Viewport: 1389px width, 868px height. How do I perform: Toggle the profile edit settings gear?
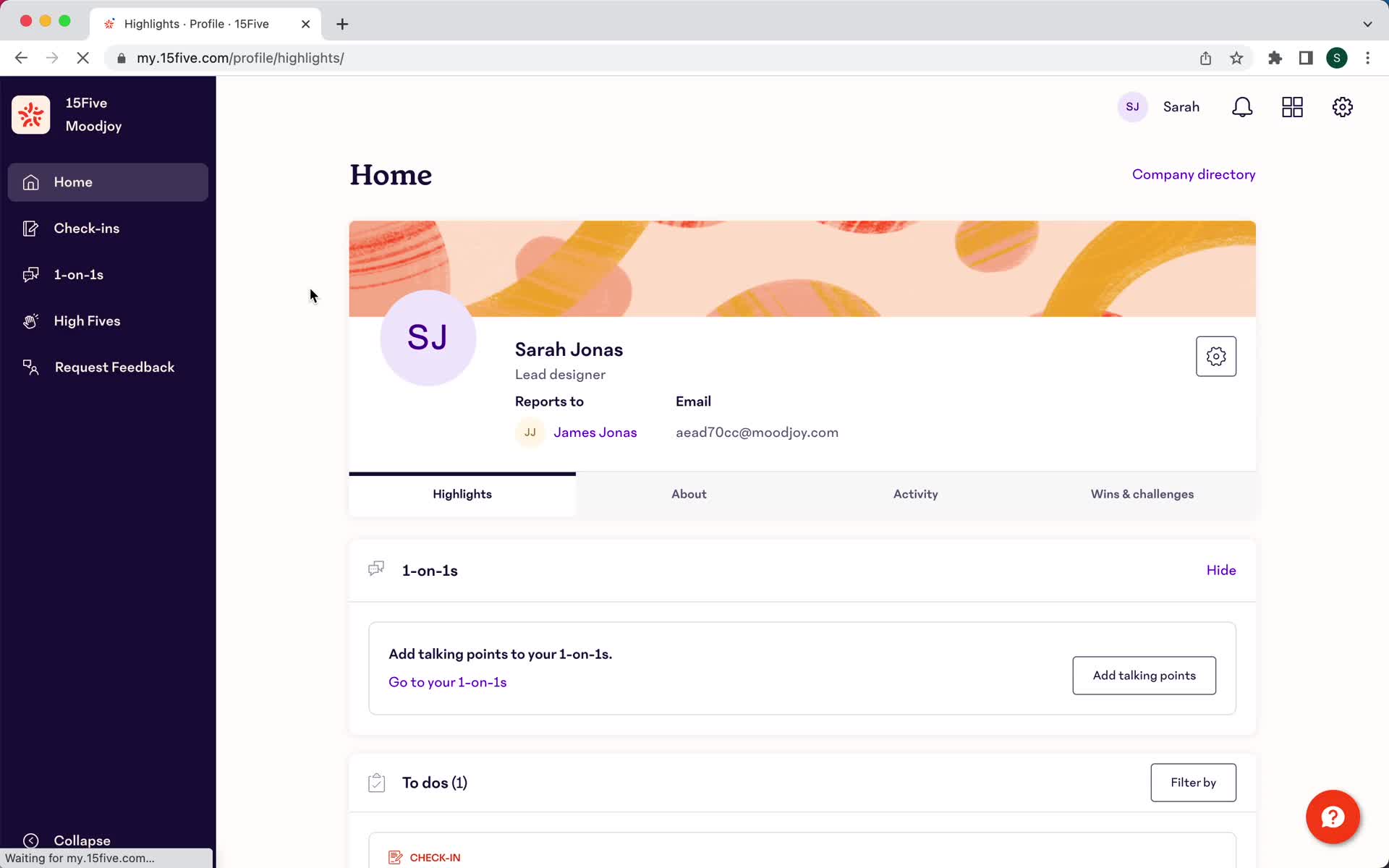(1216, 356)
